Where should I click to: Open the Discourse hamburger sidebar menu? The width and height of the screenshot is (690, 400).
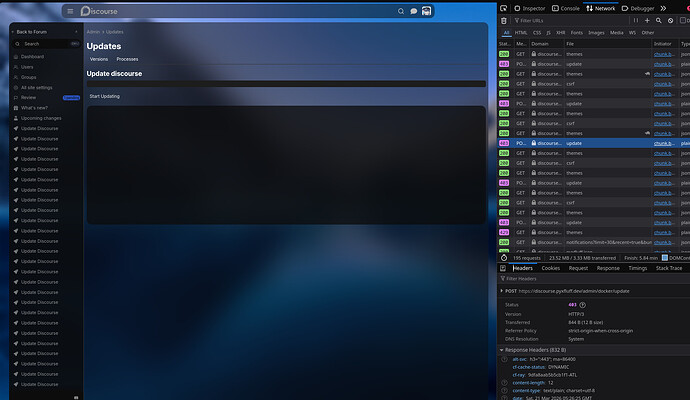pos(70,11)
